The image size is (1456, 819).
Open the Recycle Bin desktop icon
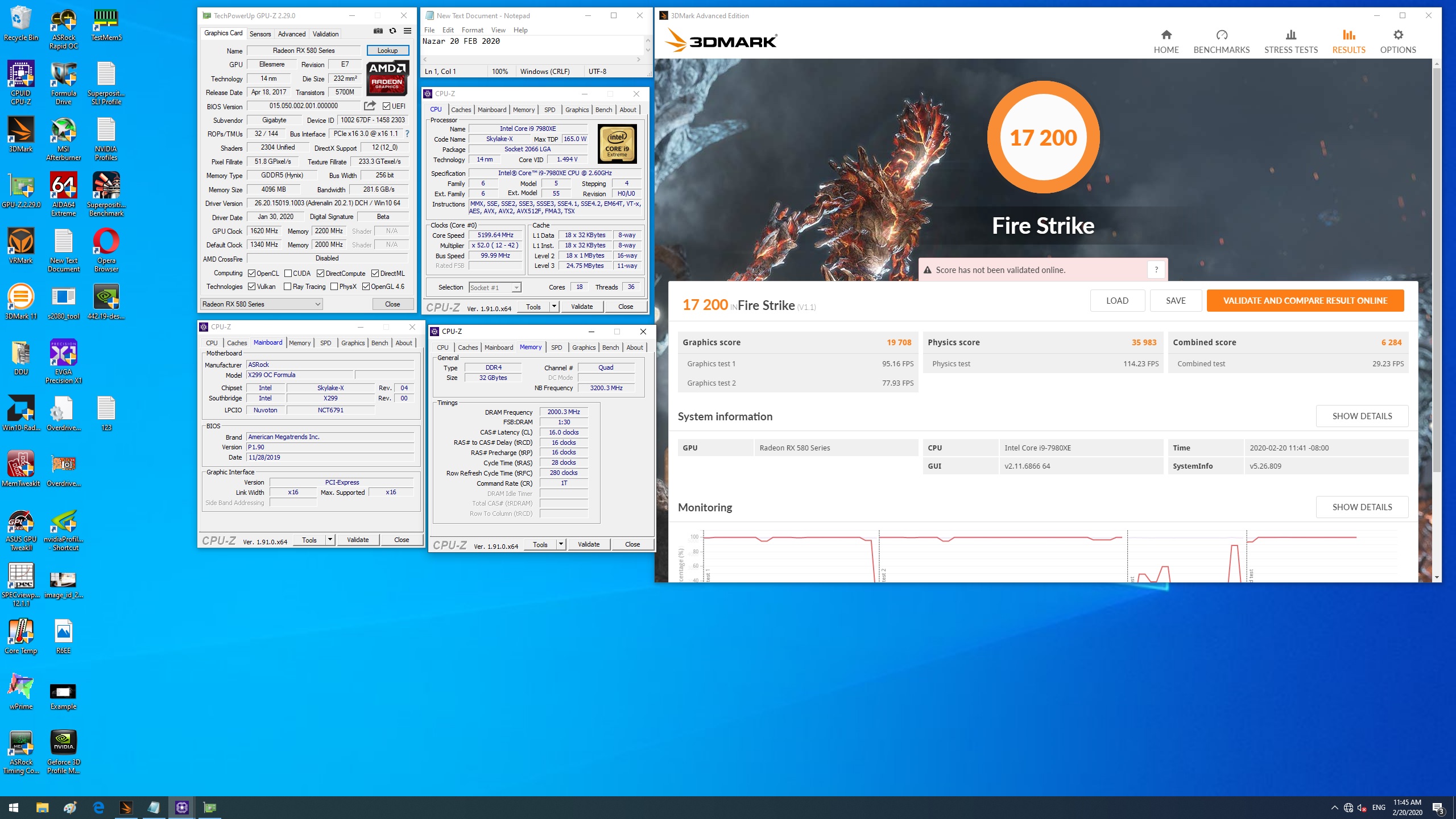tap(21, 24)
